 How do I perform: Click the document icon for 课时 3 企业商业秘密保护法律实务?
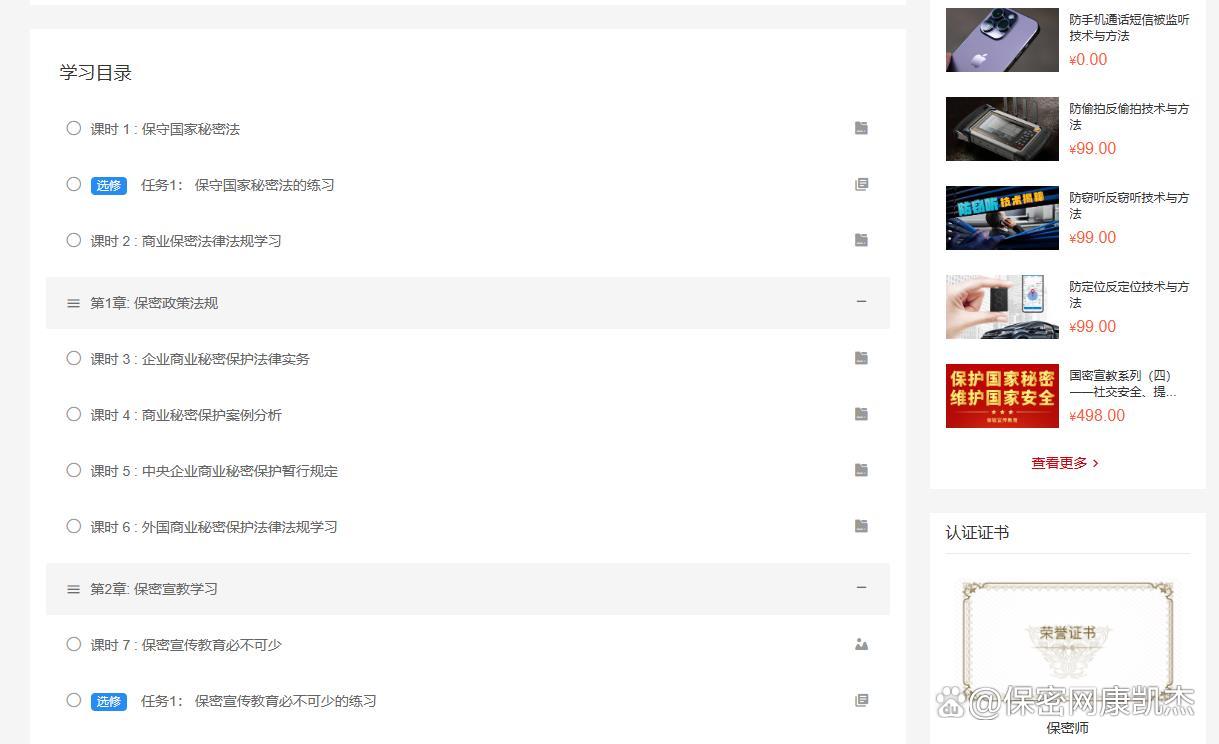861,358
